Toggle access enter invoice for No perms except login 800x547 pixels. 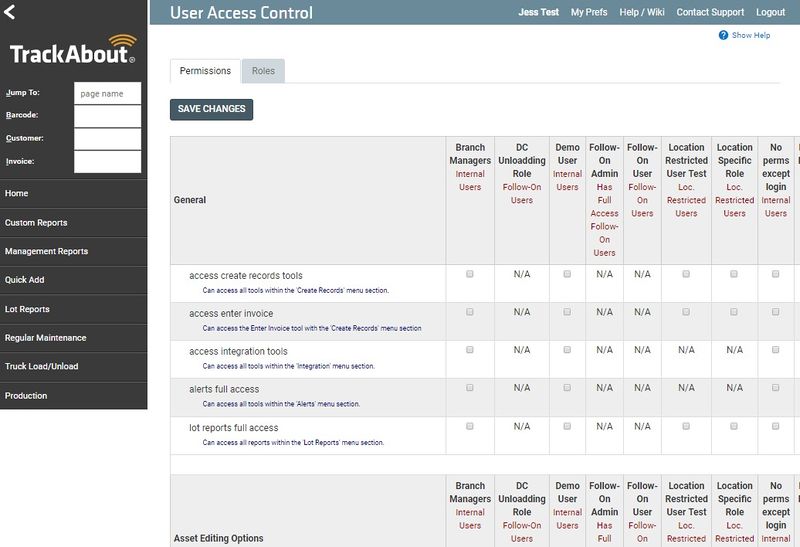point(776,312)
